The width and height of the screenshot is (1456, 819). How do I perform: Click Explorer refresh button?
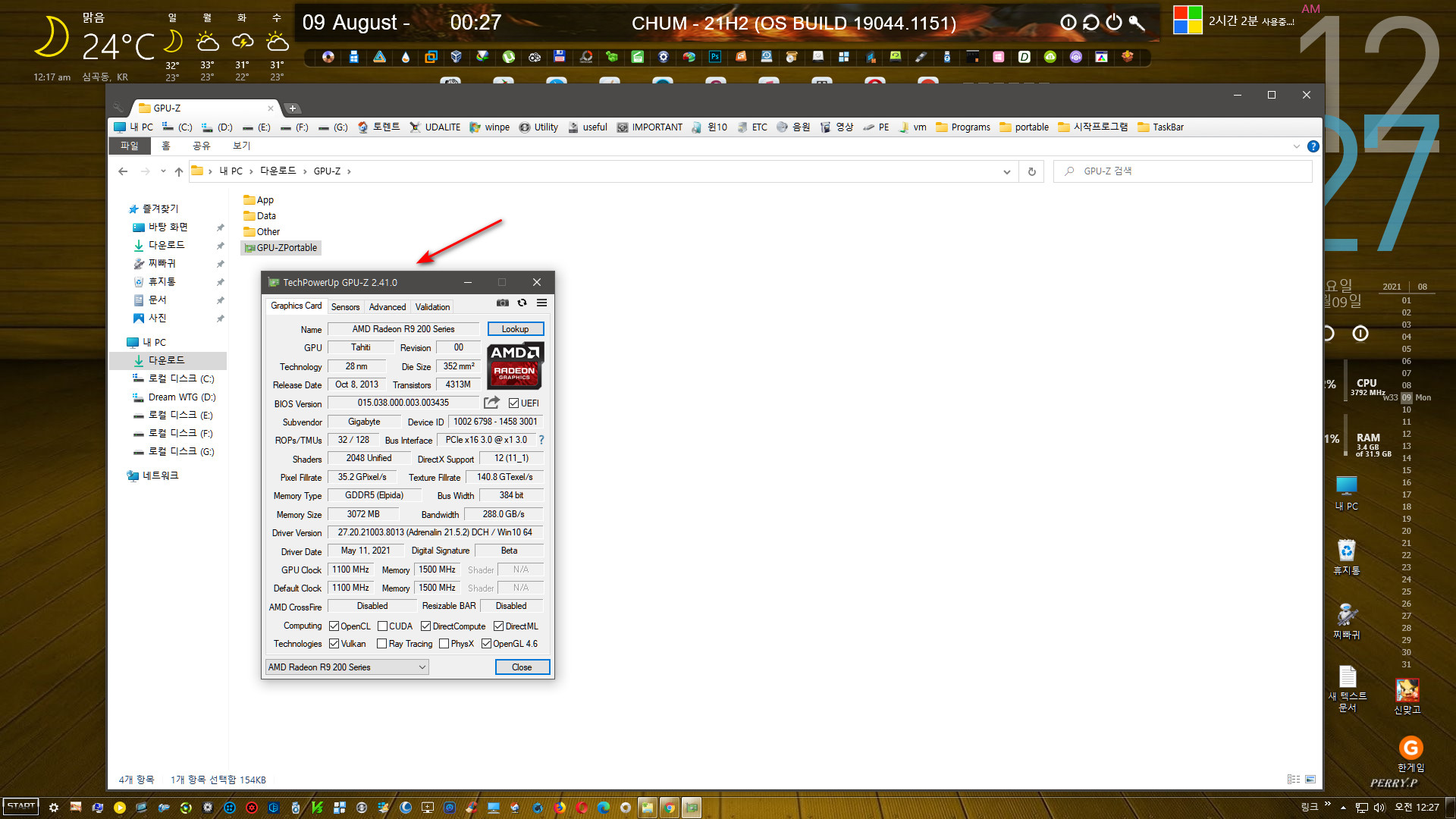(1031, 172)
